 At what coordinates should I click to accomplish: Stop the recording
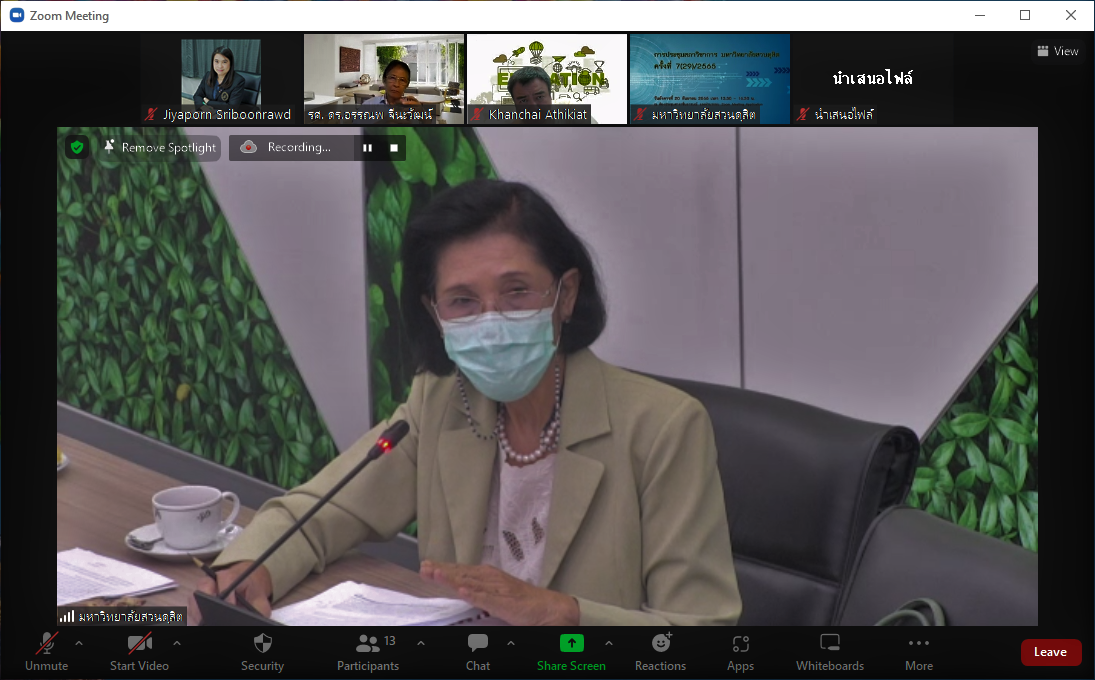point(394,148)
